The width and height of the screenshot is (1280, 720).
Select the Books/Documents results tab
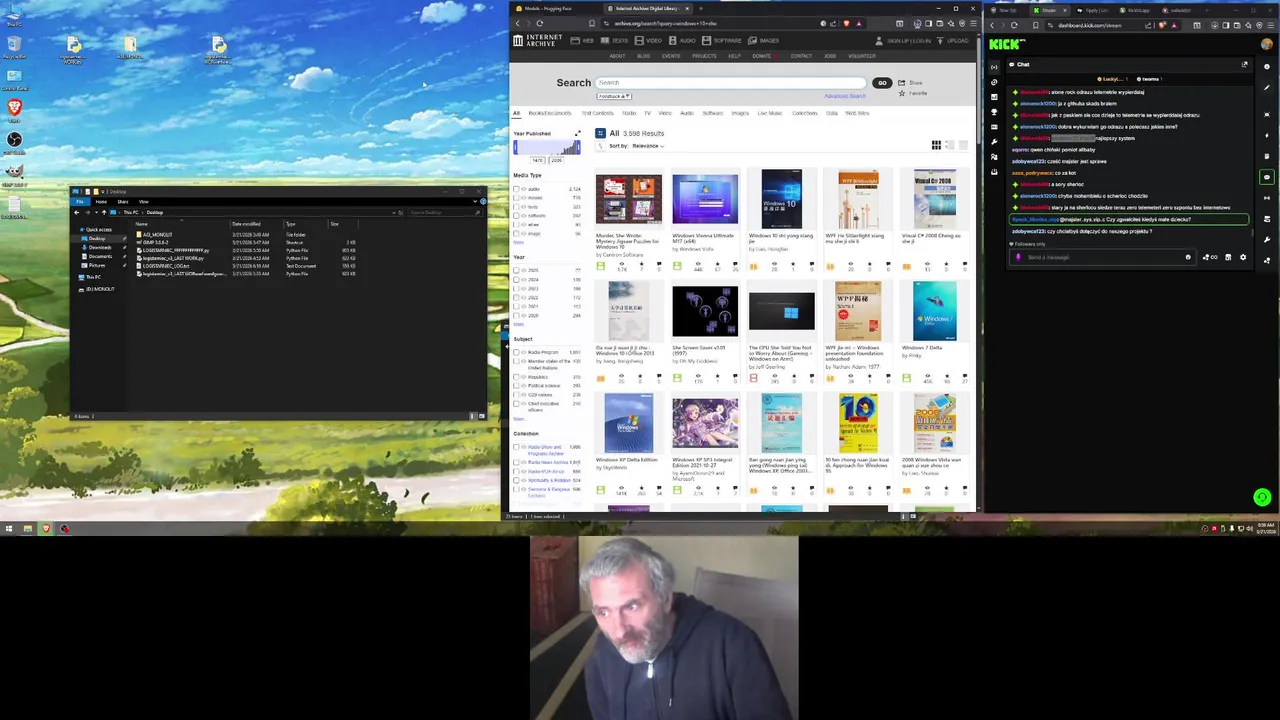click(549, 113)
